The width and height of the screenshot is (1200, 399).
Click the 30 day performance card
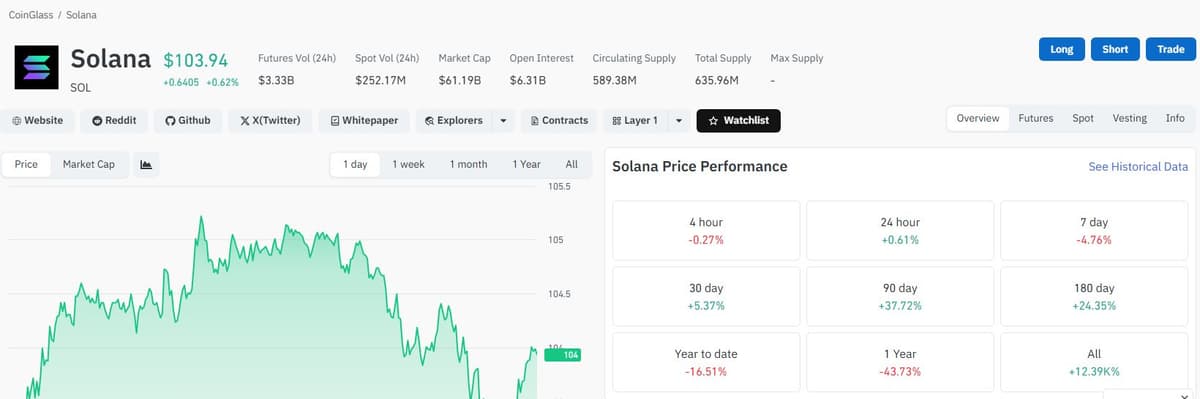click(x=706, y=296)
